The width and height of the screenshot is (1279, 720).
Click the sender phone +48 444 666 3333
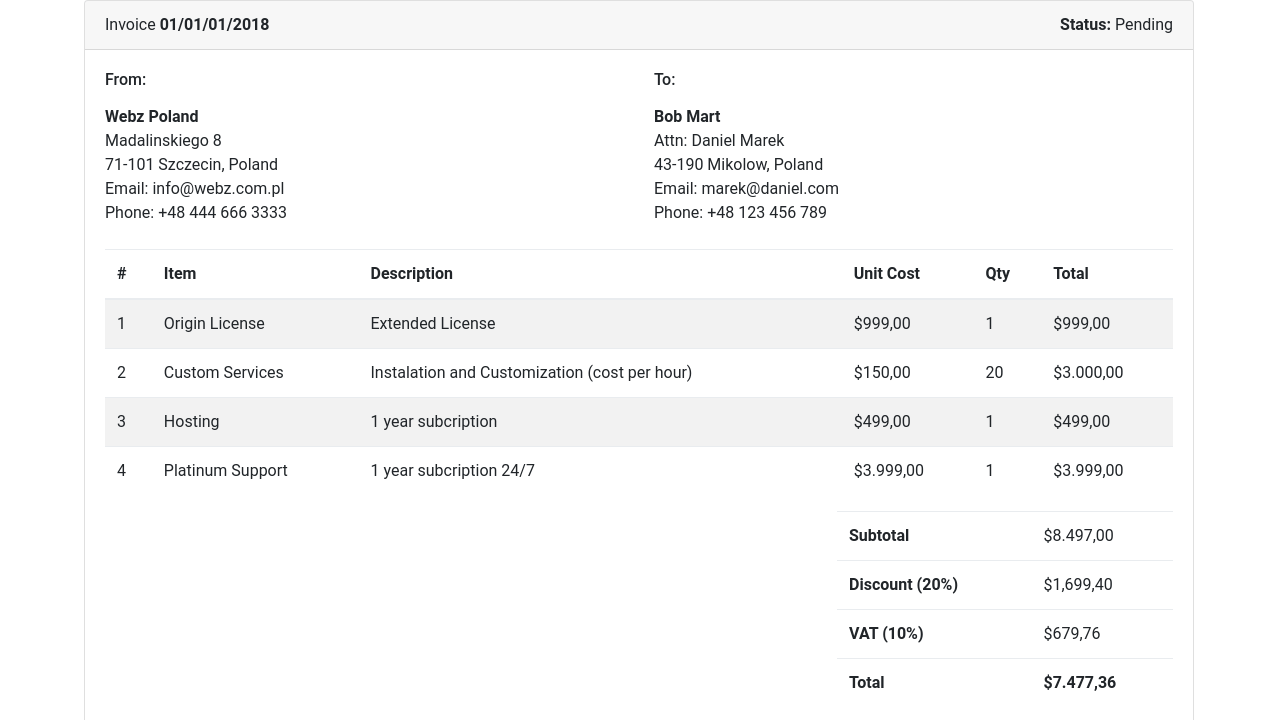tap(222, 212)
